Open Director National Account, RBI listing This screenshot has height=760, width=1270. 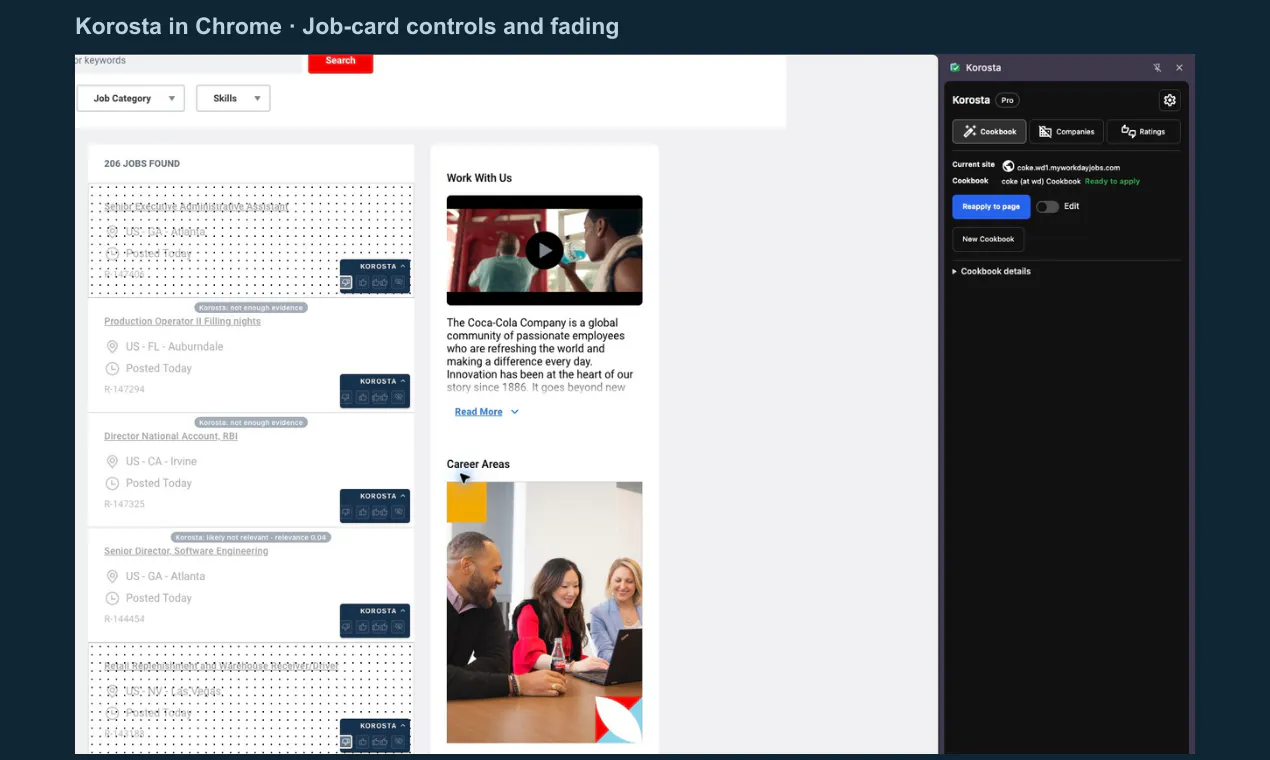point(171,437)
